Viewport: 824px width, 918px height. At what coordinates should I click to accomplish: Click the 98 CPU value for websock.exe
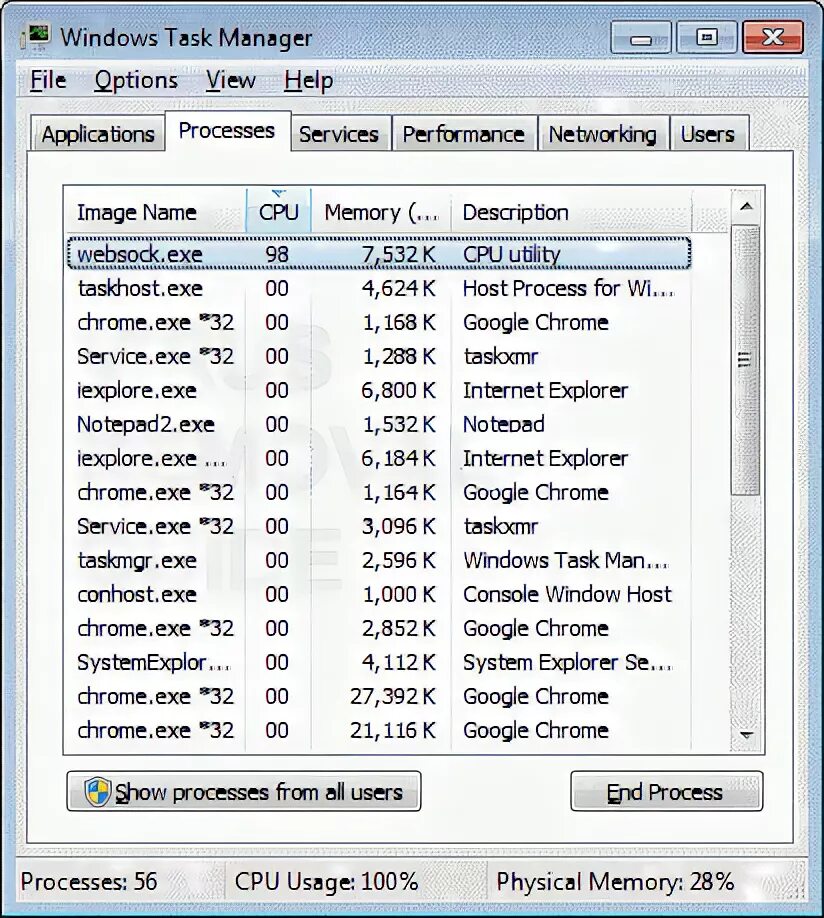[277, 254]
